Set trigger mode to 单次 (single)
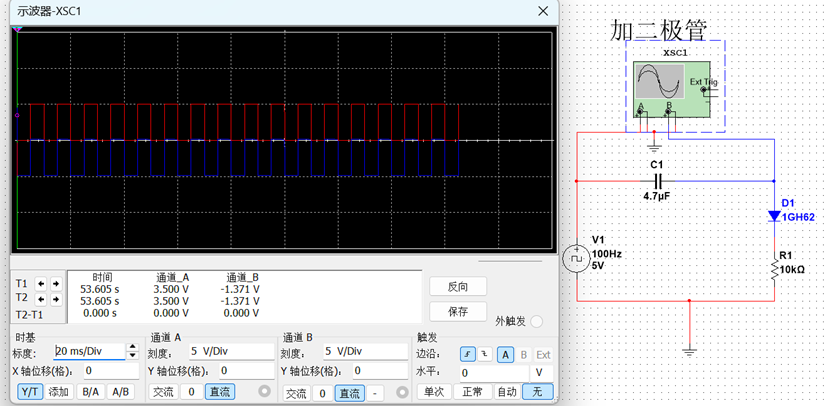 pos(434,392)
